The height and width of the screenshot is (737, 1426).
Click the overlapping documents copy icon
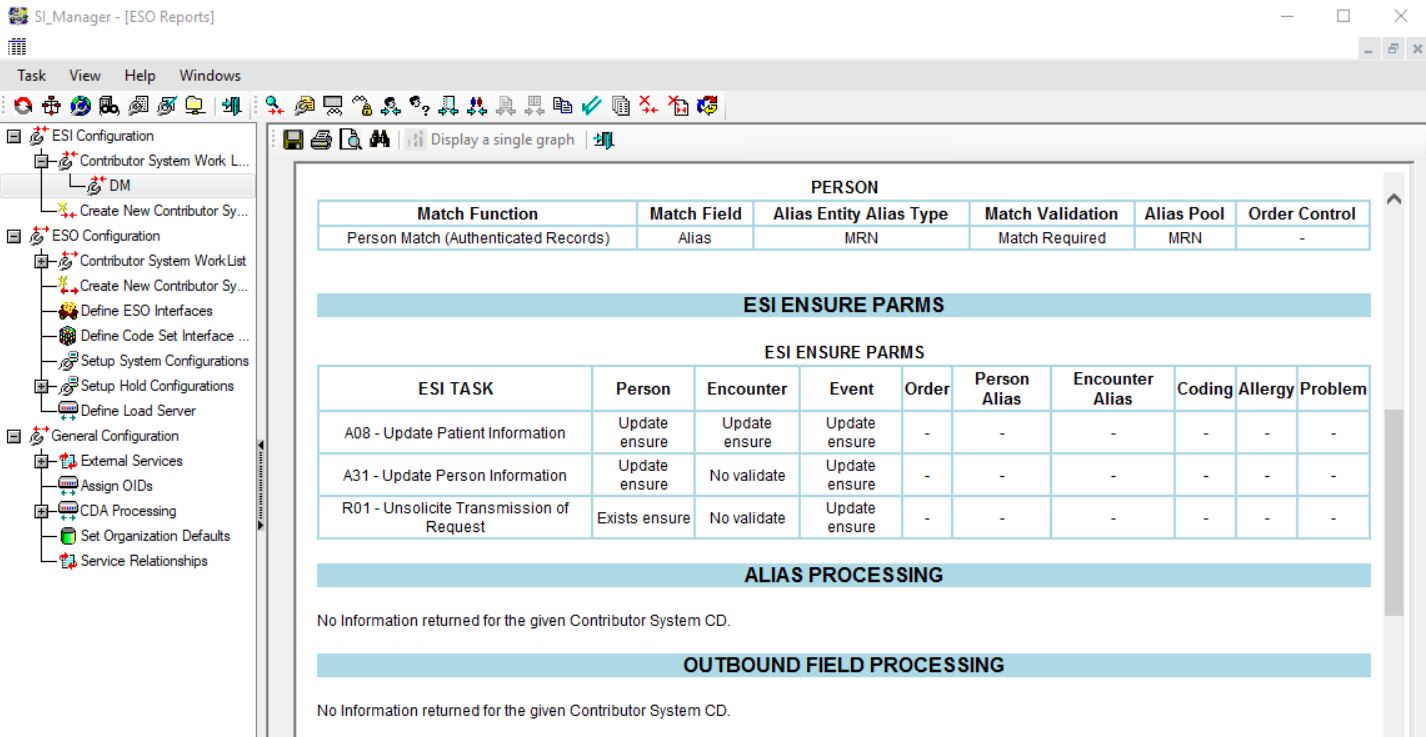click(x=563, y=105)
